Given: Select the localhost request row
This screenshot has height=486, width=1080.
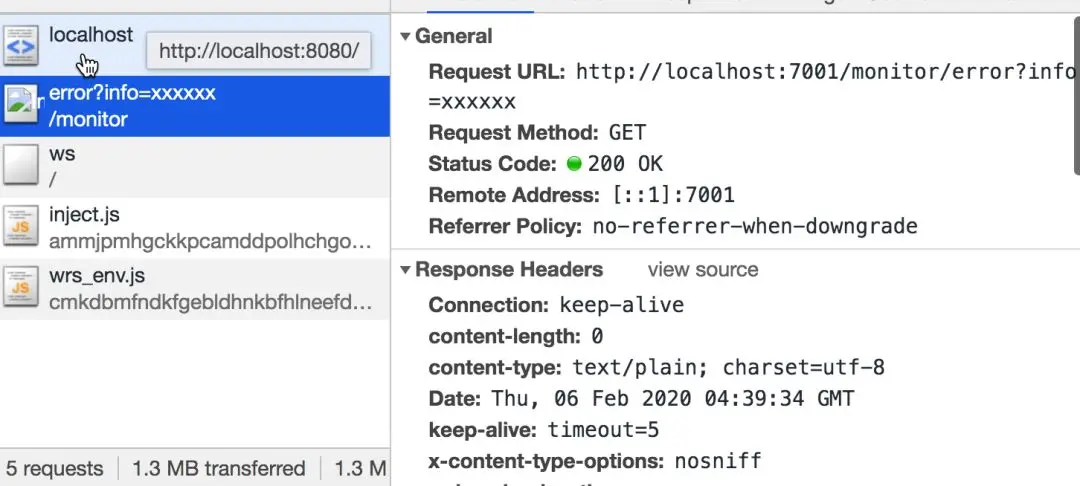Looking at the screenshot, I should pyautogui.click(x=90, y=35).
